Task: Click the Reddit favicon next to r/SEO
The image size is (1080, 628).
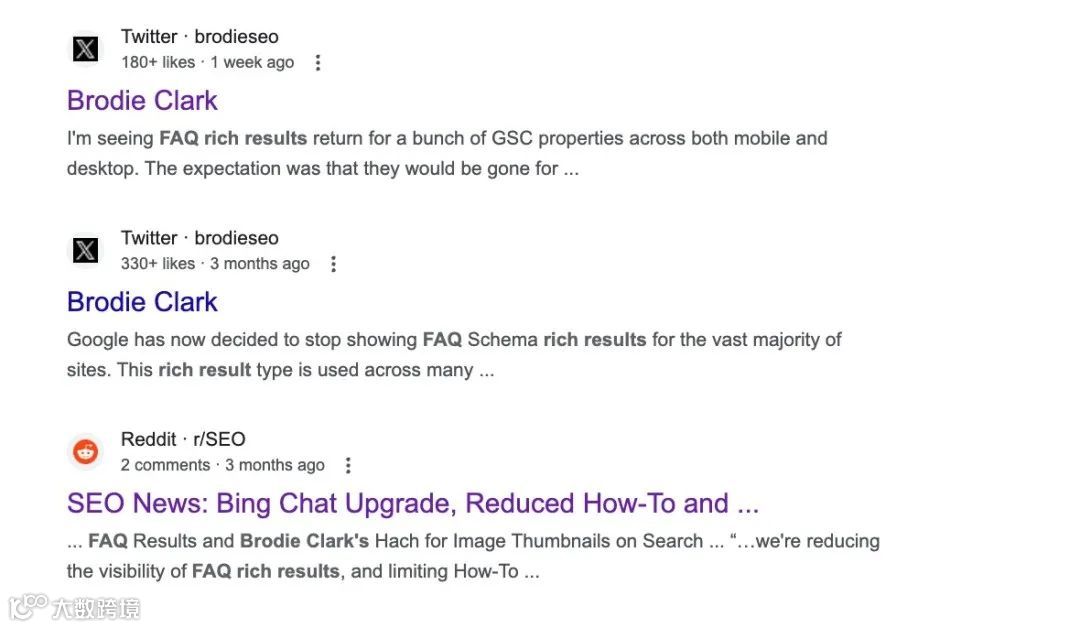Action: coord(86,452)
